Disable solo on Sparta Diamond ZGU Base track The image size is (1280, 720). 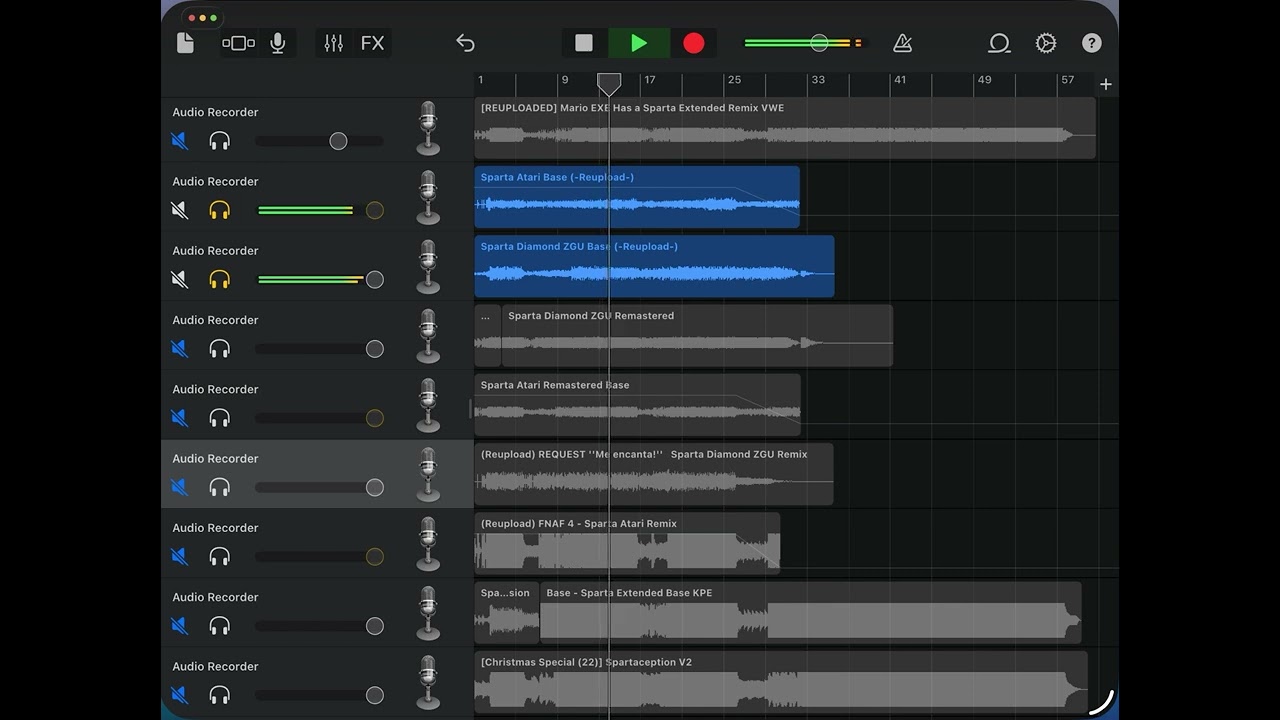pyautogui.click(x=220, y=279)
